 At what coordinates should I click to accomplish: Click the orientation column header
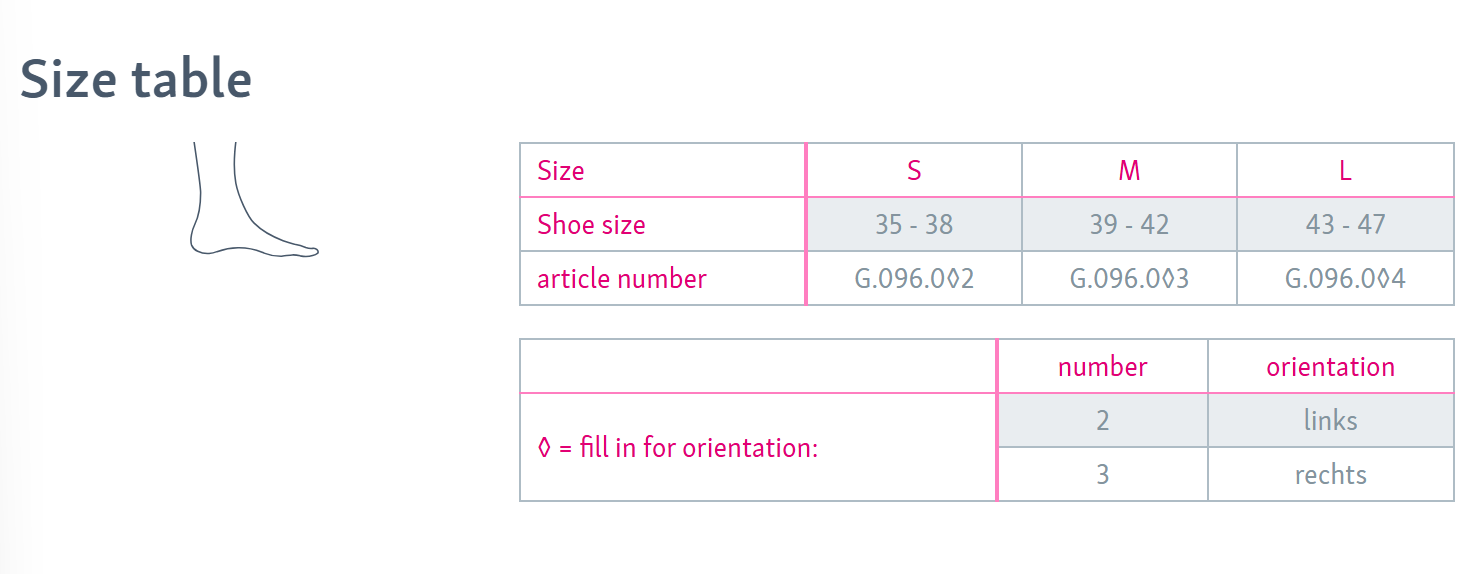pyautogui.click(x=1330, y=367)
